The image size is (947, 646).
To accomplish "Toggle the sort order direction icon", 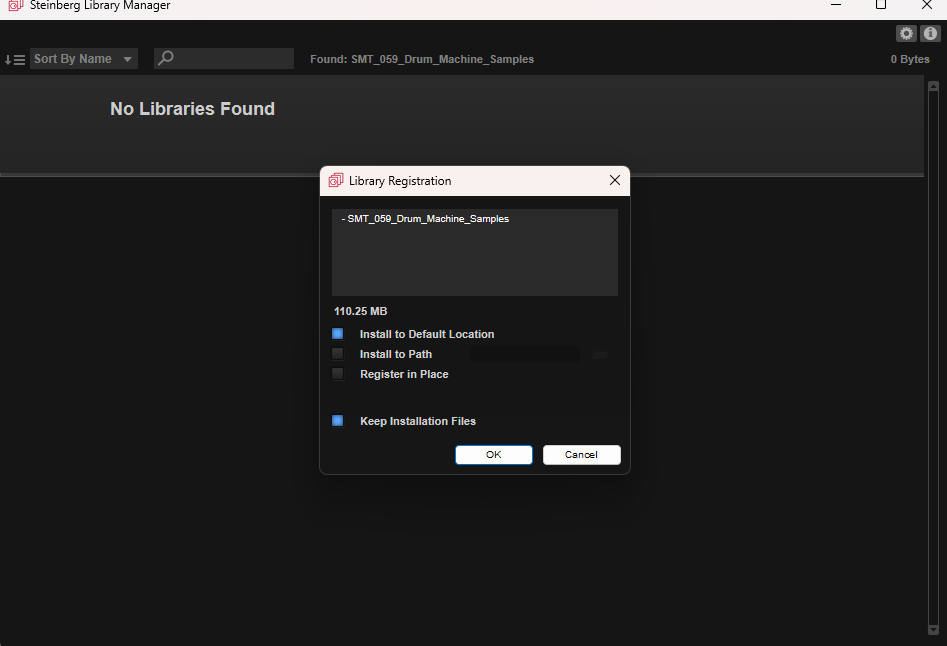I will click(x=14, y=59).
